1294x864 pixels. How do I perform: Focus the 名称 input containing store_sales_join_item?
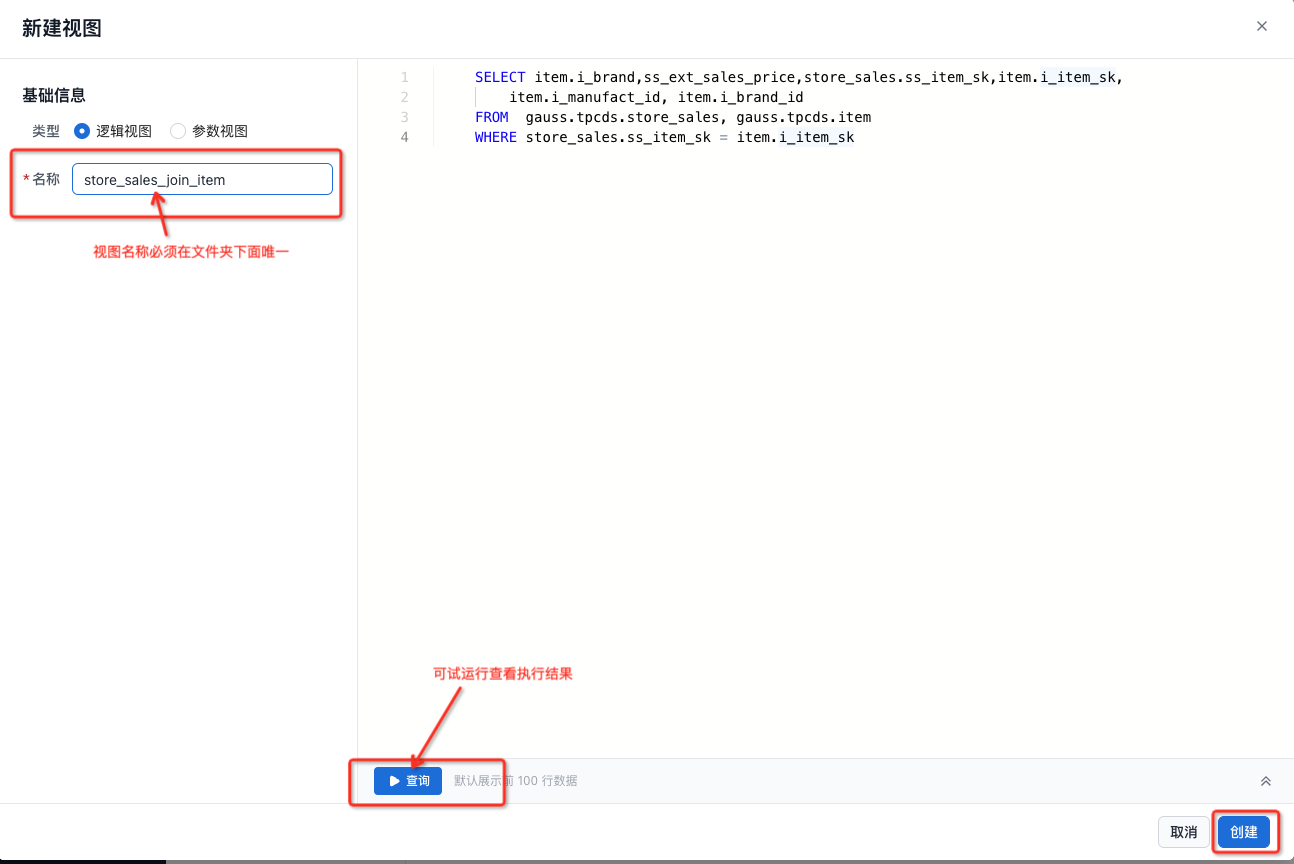tap(202, 180)
